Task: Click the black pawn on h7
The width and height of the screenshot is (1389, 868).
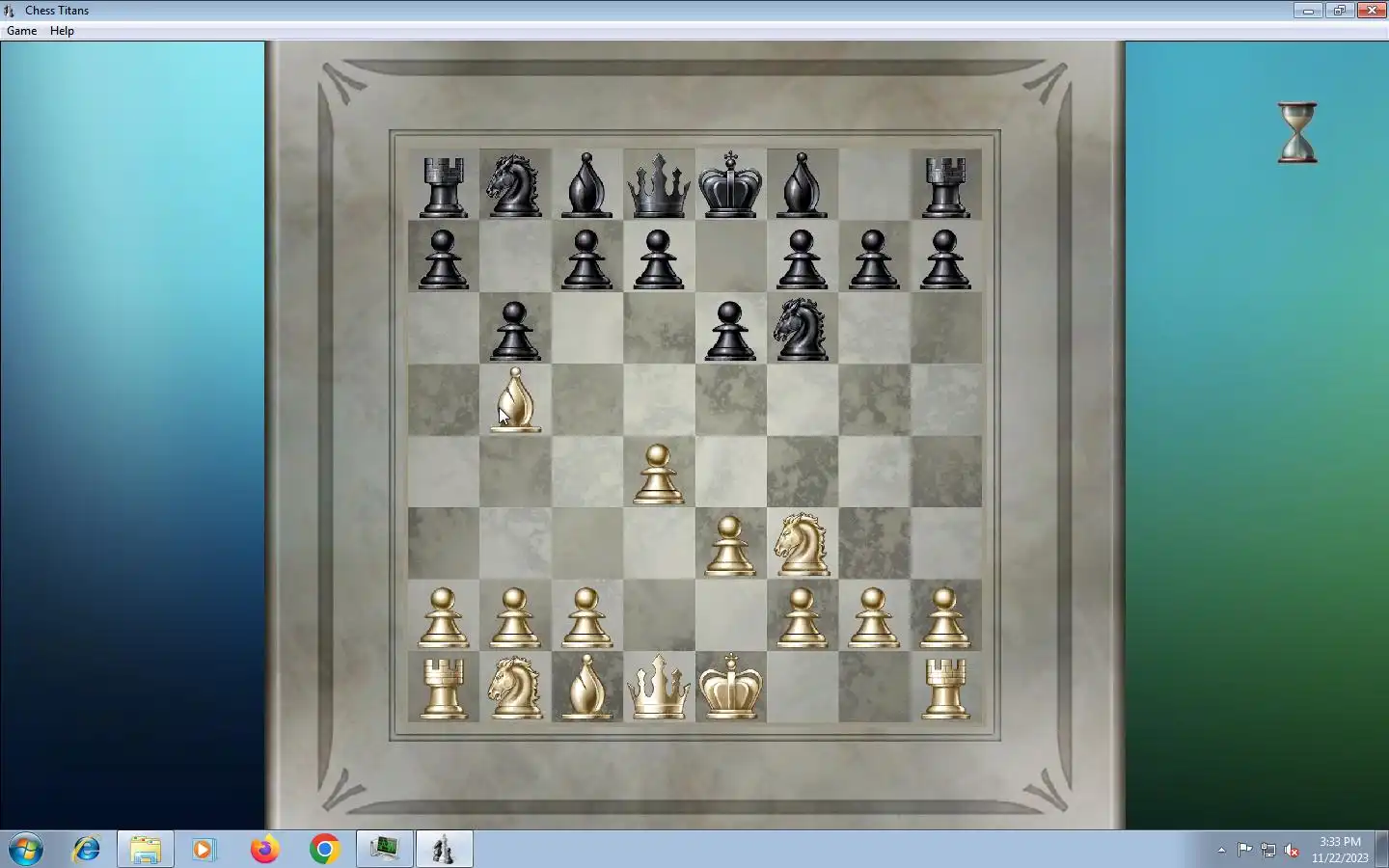Action: (945, 259)
